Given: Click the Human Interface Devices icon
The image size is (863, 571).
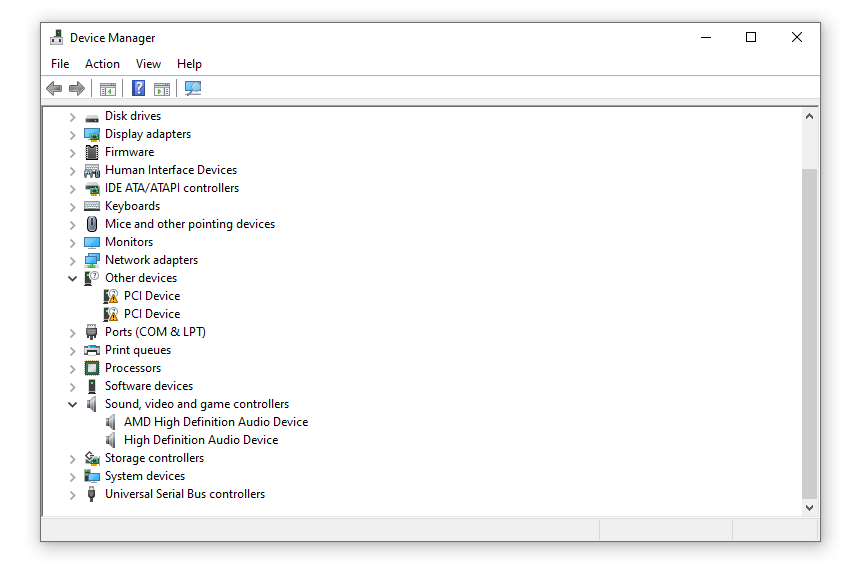Looking at the screenshot, I should click(x=92, y=171).
